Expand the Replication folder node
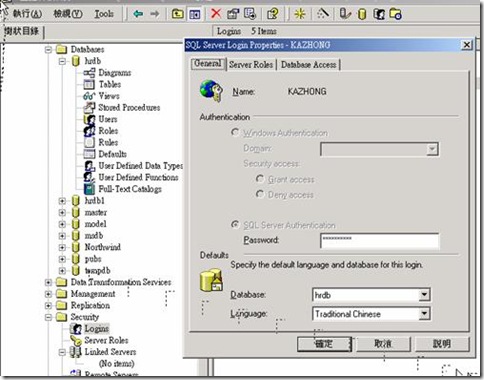484x380 pixels. [48, 306]
